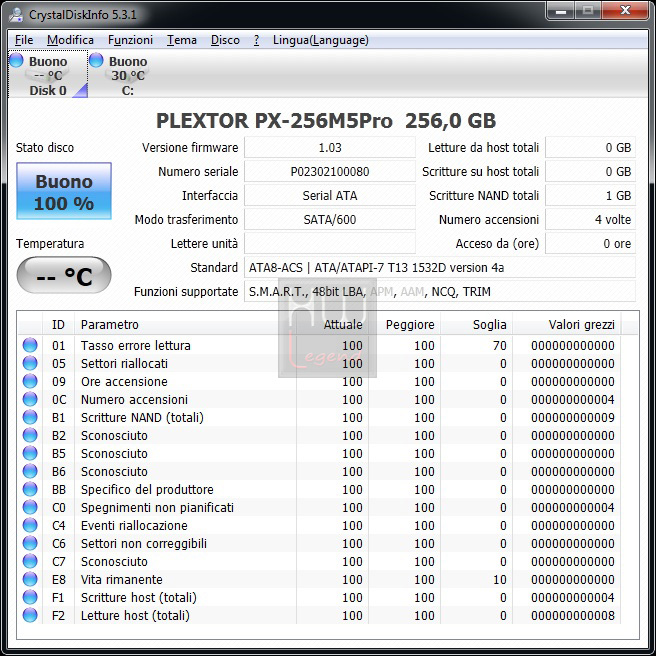Select the Spegnimenti non pianificati row text
Image resolution: width=656 pixels, height=656 pixels.
[x=157, y=507]
